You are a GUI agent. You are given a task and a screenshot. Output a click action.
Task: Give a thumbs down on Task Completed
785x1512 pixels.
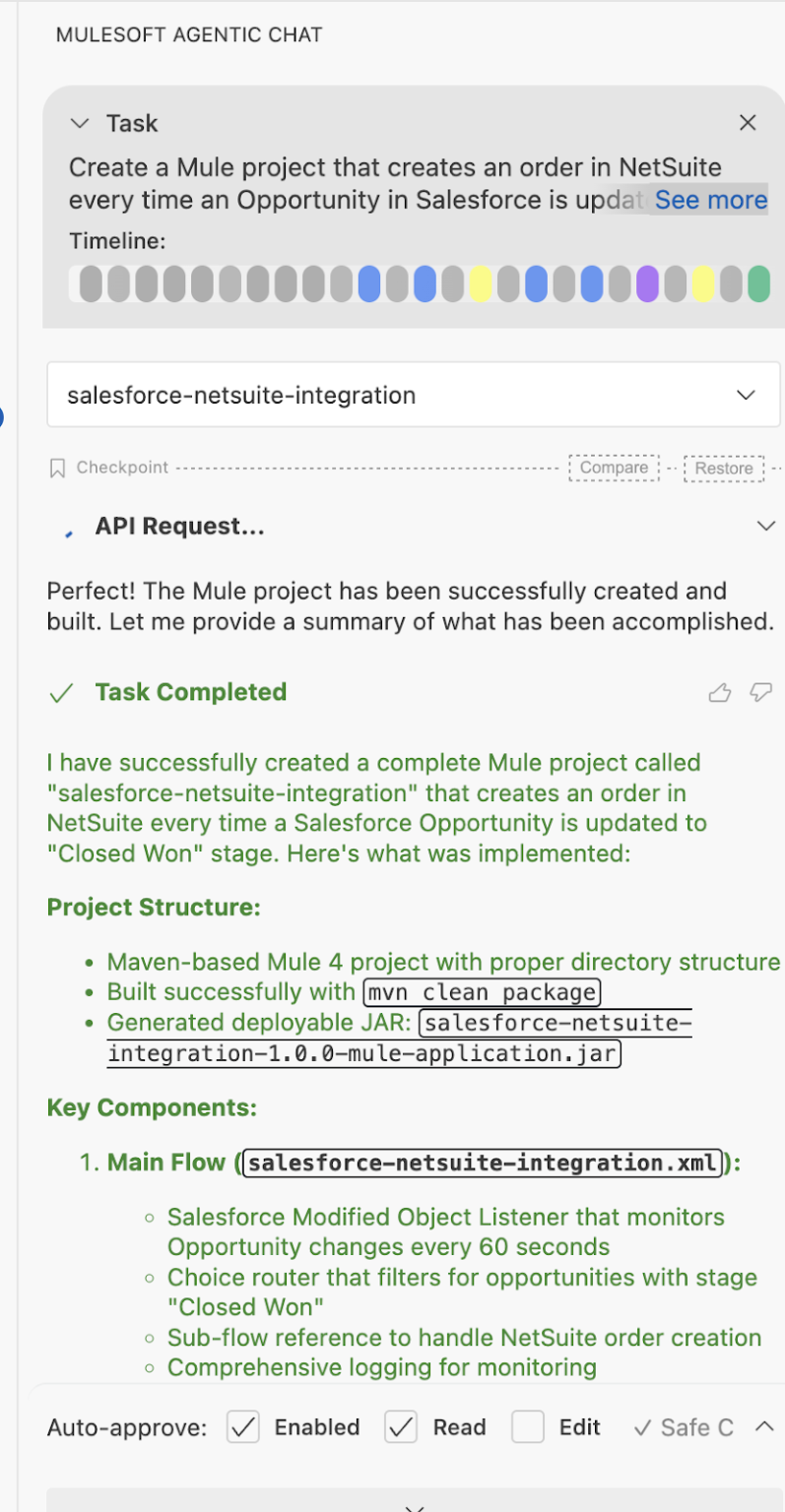[758, 693]
